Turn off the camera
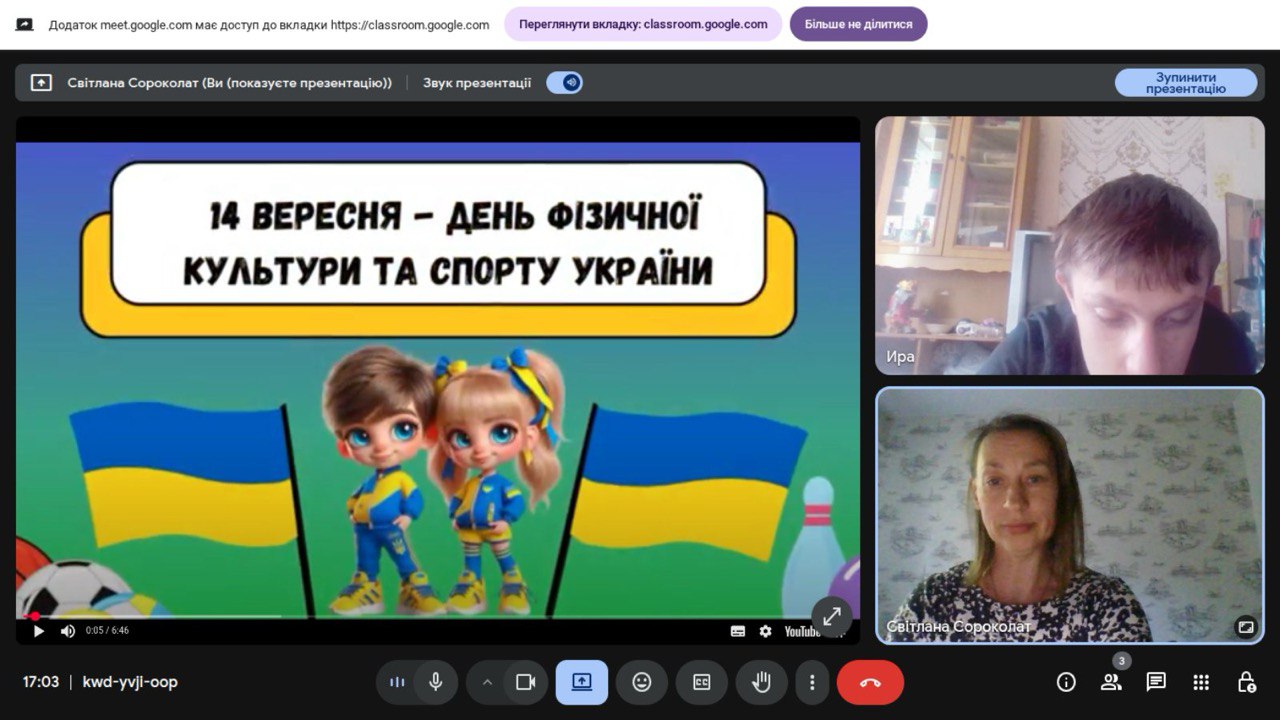1280x720 pixels. (525, 682)
